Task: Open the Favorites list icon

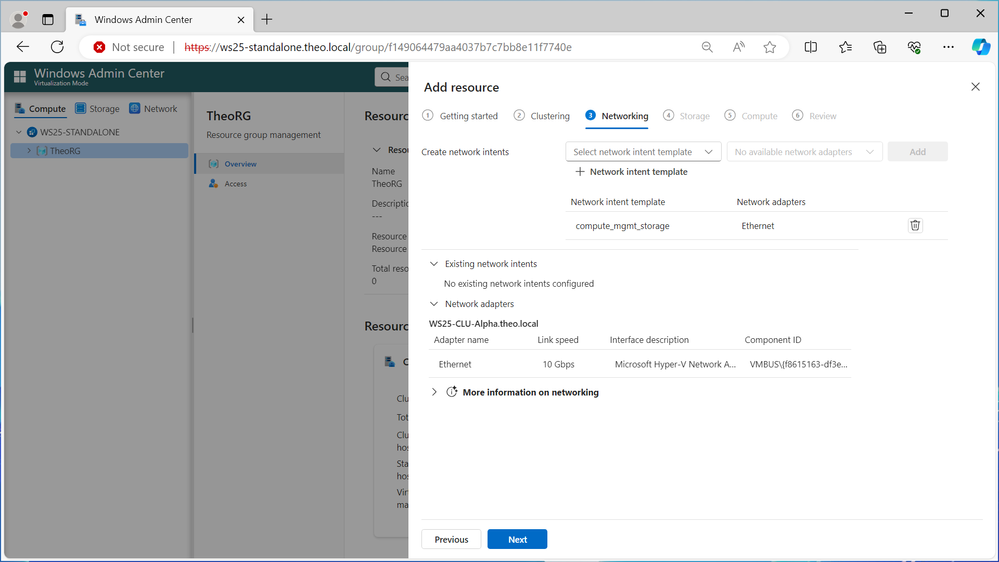Action: (845, 47)
